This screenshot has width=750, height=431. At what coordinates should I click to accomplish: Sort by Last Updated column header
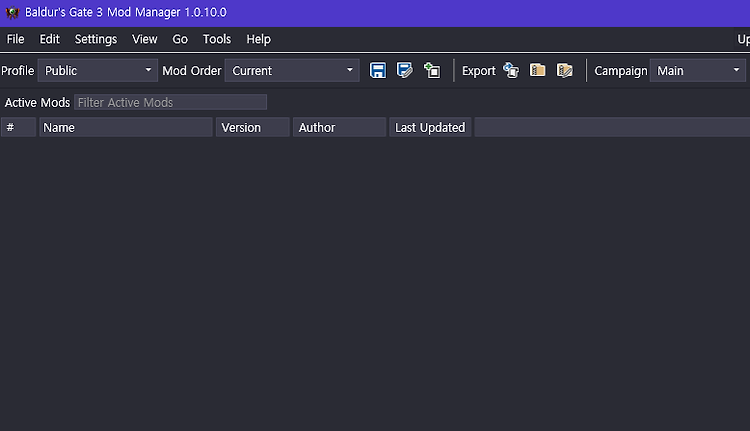(430, 127)
